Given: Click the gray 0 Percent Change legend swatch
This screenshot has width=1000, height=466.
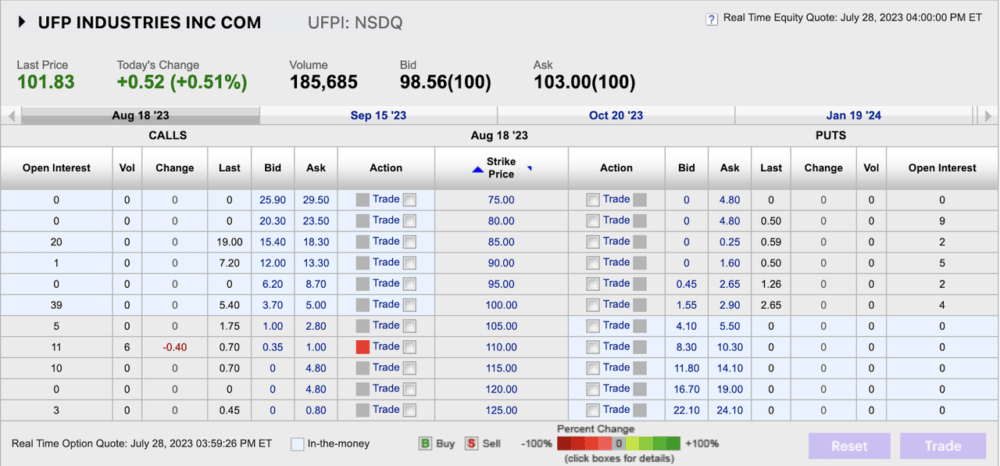Looking at the screenshot, I should pos(619,444).
